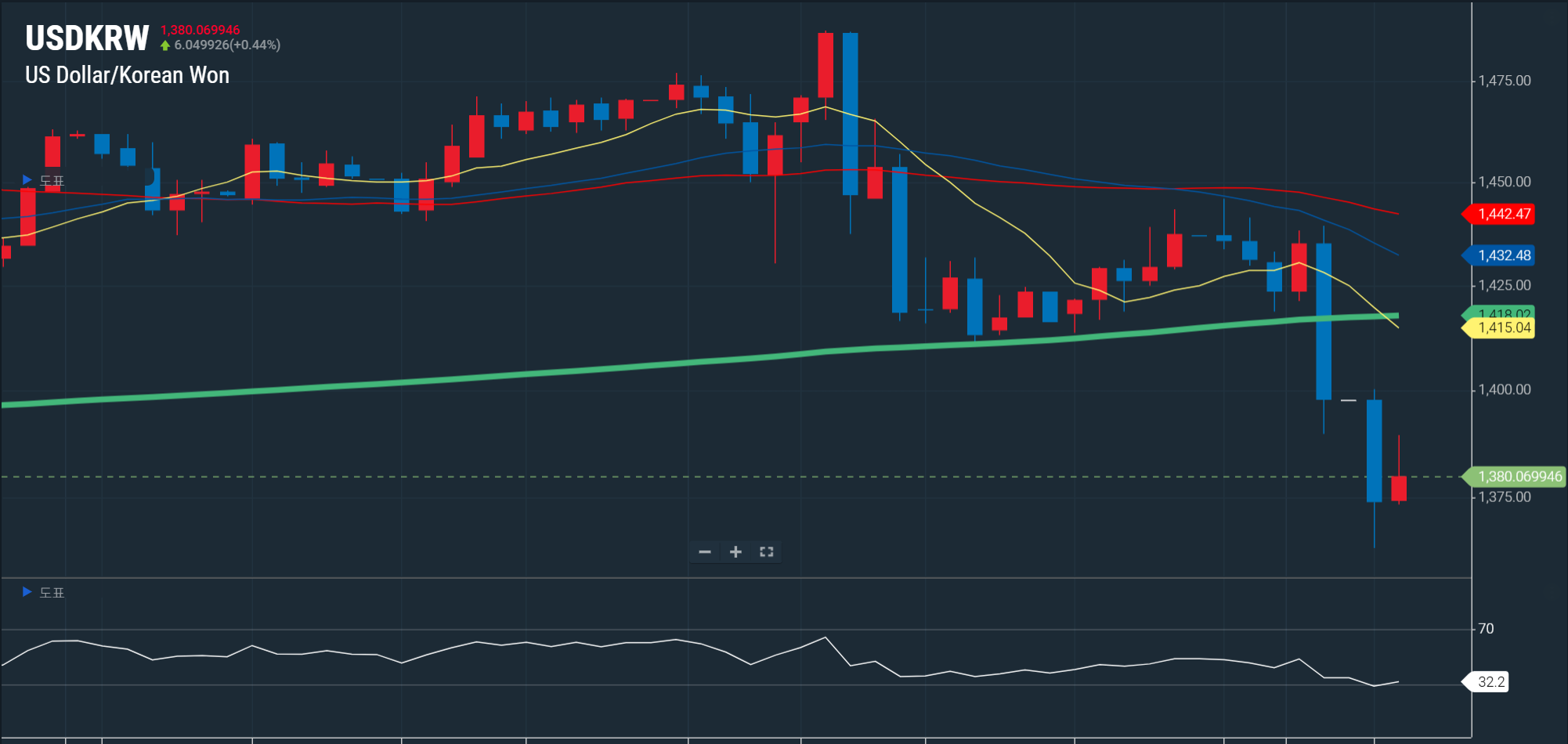Viewport: 1568px width, 744px height.
Task: Click the 70 level label on RSI axis
Action: pyautogui.click(x=1486, y=629)
